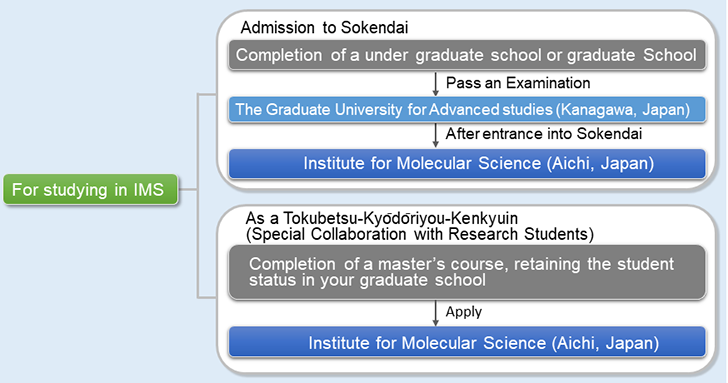Select the 'Completion of a under graduate school' box
Screen dimensions: 728x383
pyautogui.click(x=467, y=55)
